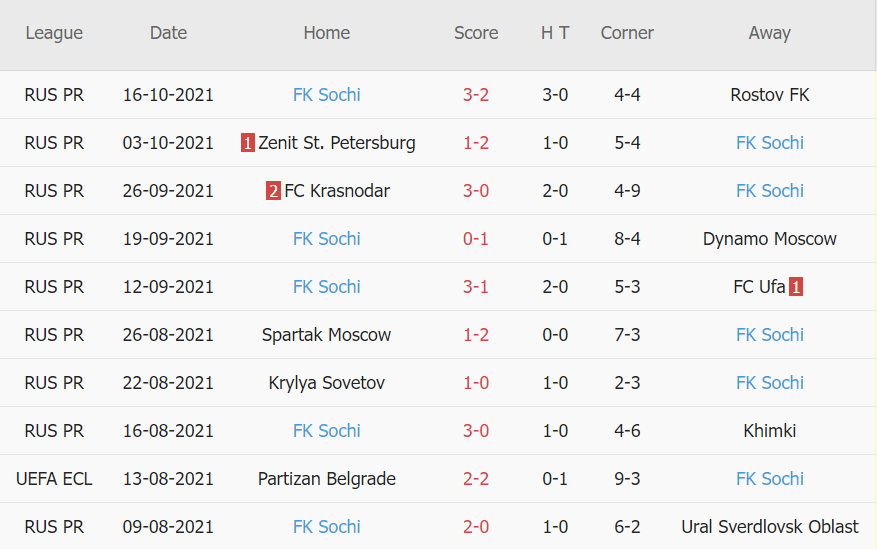Image resolution: width=877 pixels, height=549 pixels.
Task: Click Krylya Sovetov team name
Action: [326, 383]
